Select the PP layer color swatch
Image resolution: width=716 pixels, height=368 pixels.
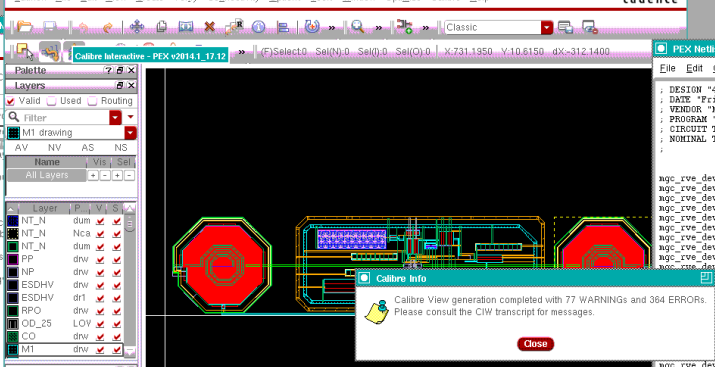pyautogui.click(x=13, y=259)
